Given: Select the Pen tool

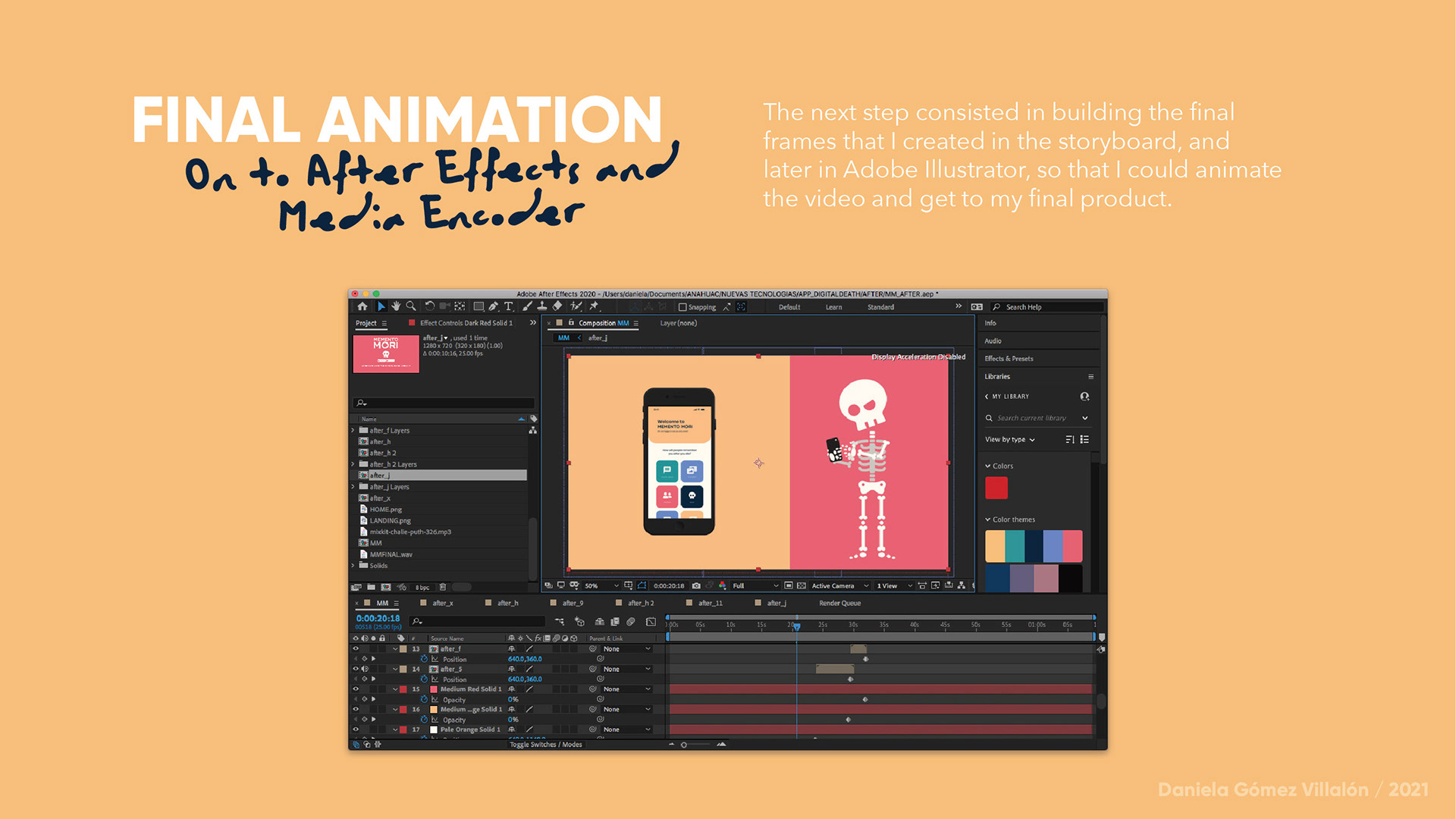Looking at the screenshot, I should (494, 306).
